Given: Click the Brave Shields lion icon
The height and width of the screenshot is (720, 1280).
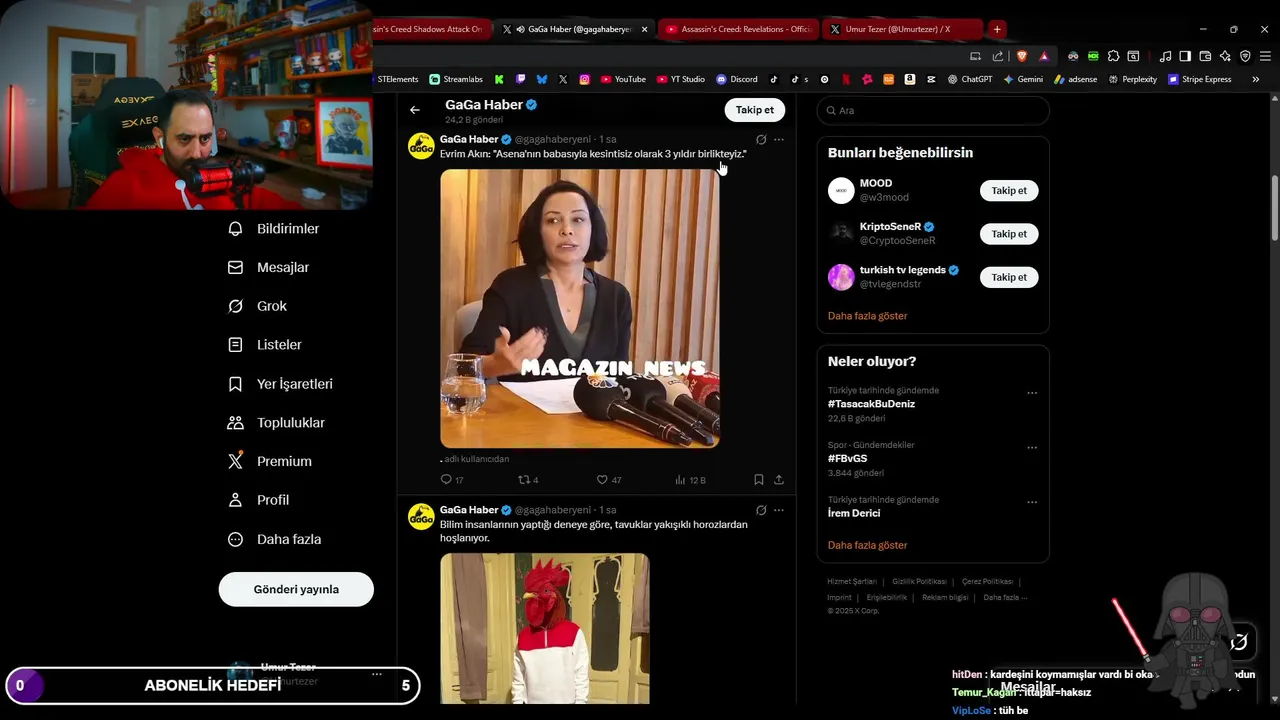Looking at the screenshot, I should coord(1022,56).
